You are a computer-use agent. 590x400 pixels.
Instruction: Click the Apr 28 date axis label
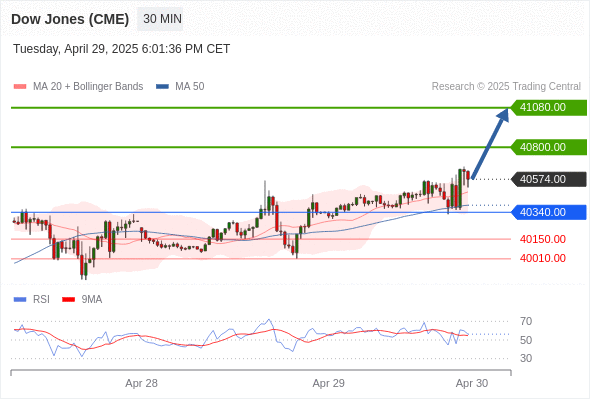(141, 383)
